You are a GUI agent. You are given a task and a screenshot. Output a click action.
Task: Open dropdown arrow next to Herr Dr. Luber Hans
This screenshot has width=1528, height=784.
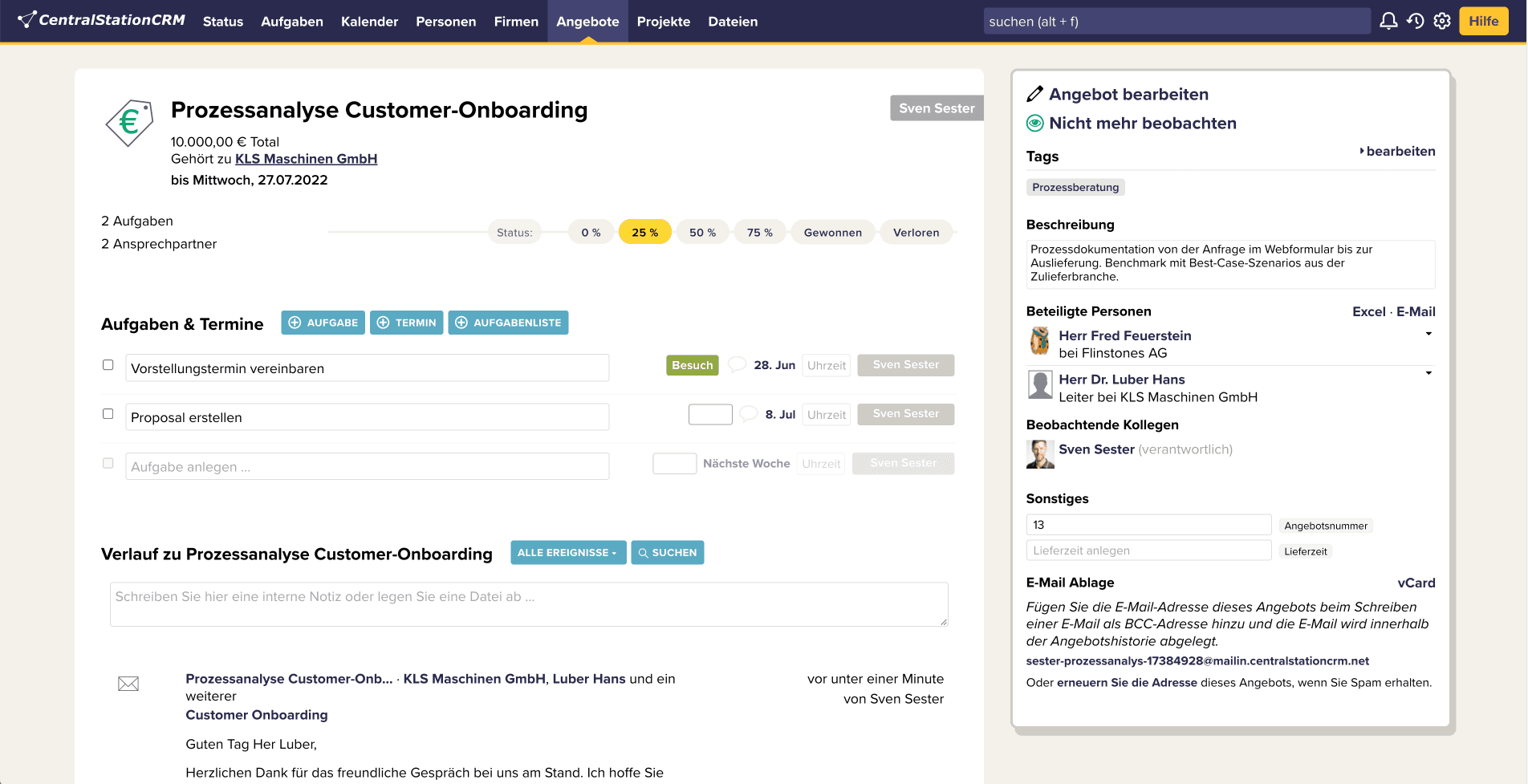tap(1428, 373)
